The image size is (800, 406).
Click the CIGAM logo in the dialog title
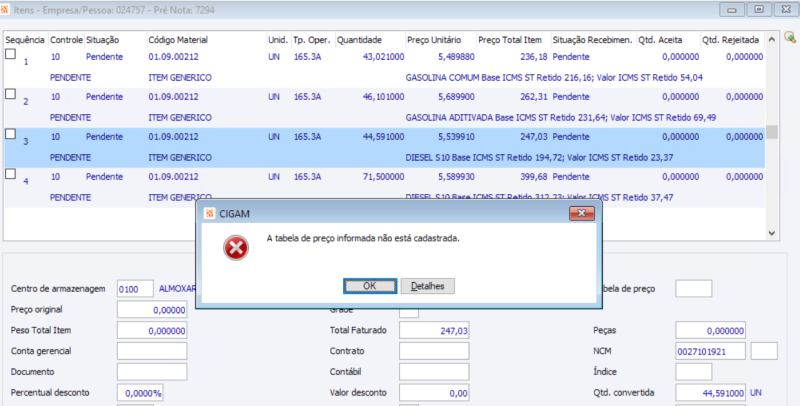point(210,213)
